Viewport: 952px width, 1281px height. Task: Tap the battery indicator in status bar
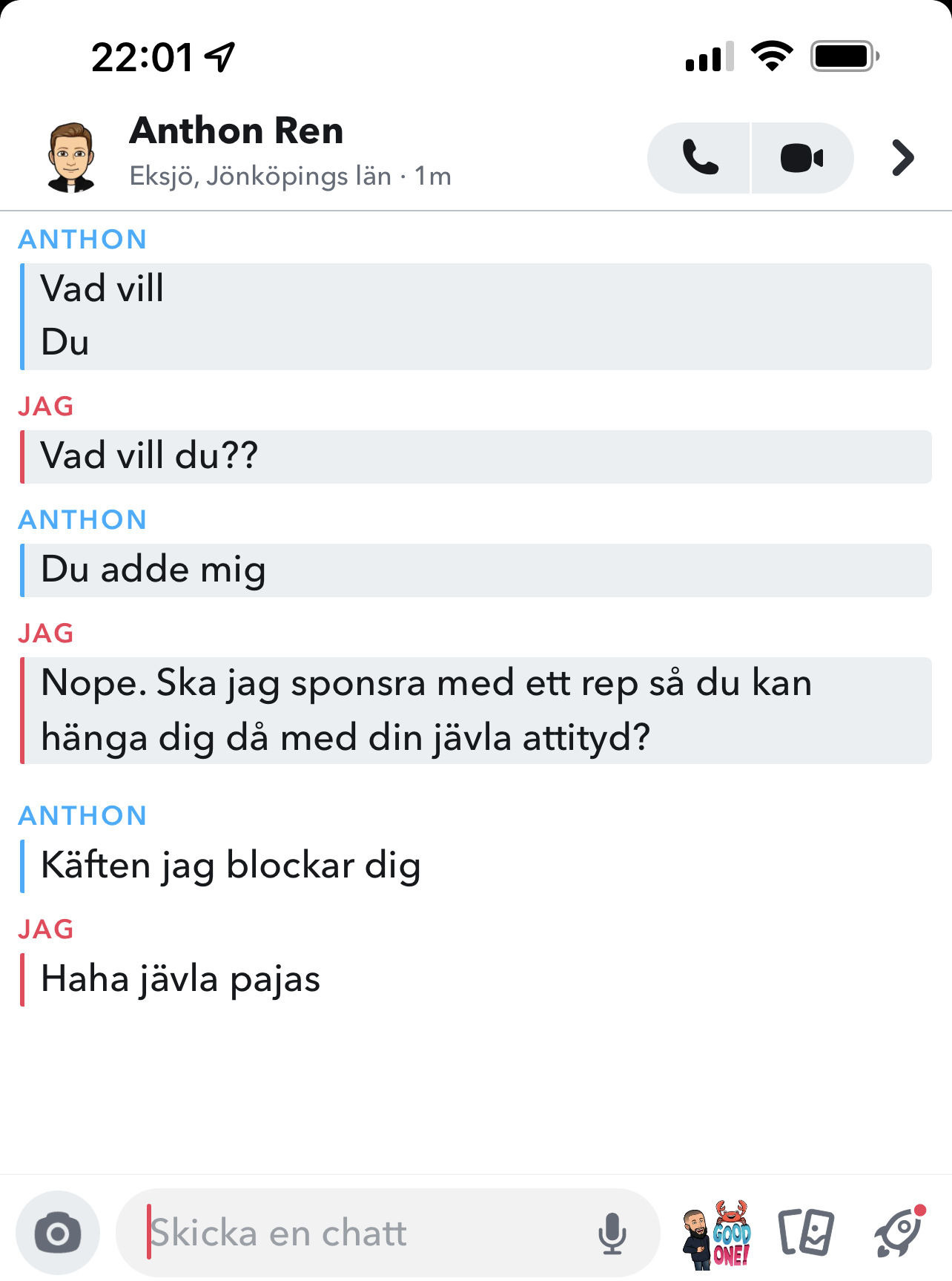(844, 56)
